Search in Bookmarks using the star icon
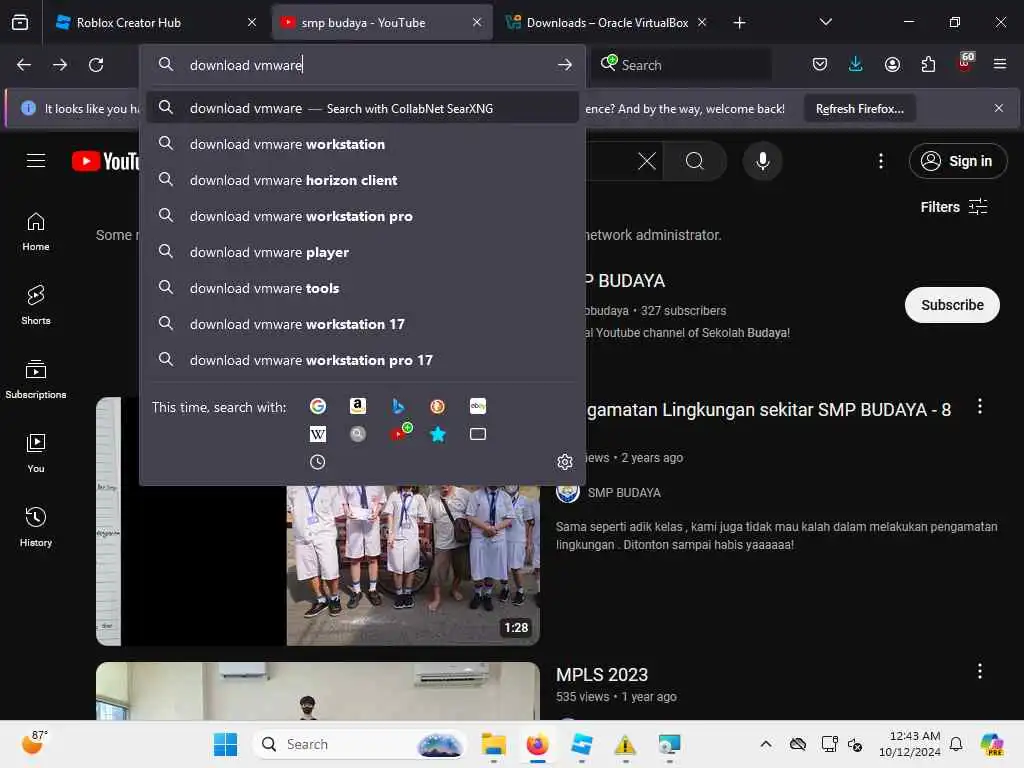1024x768 pixels. coord(438,434)
